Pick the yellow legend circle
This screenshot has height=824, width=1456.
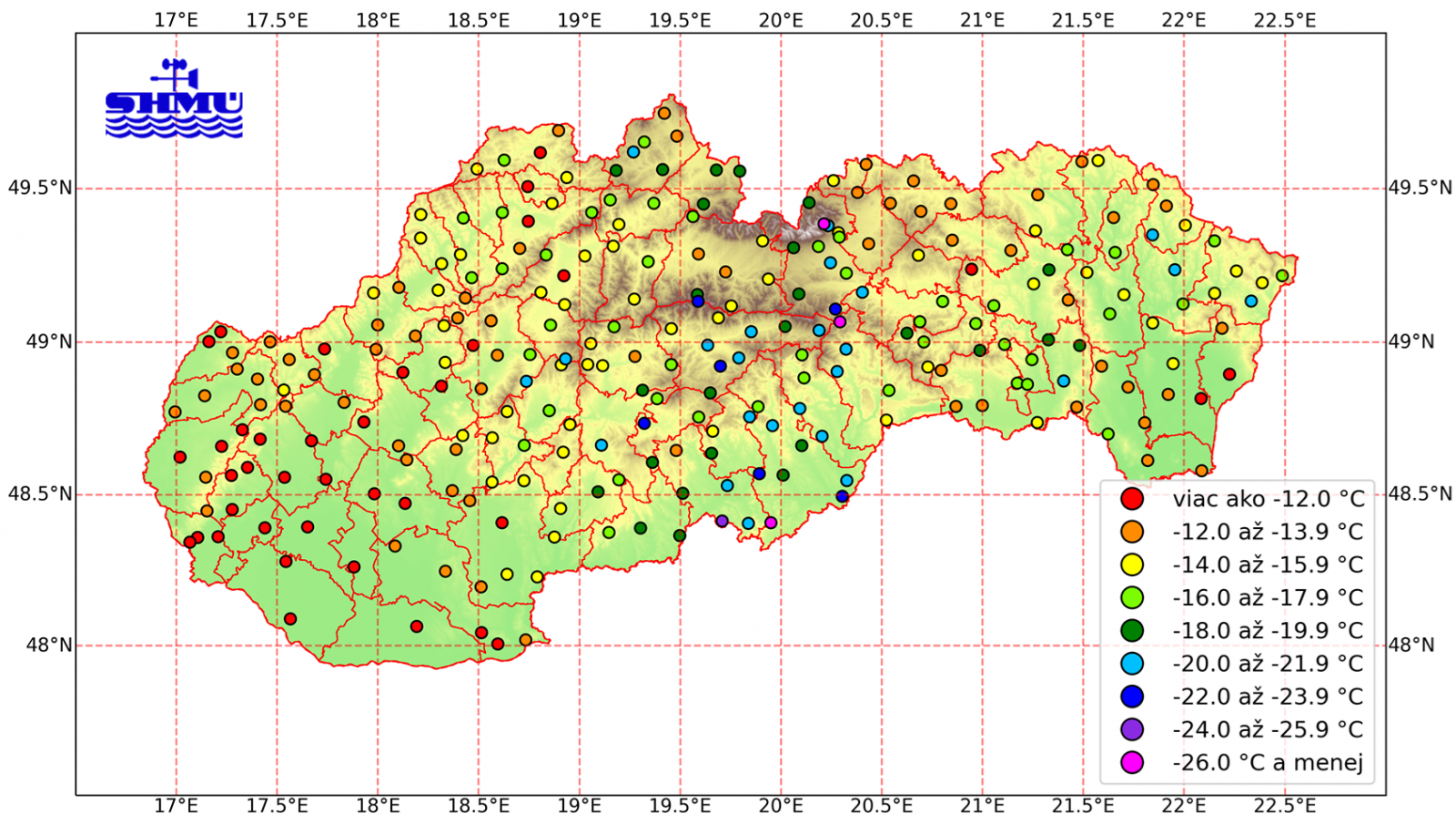click(x=1132, y=565)
